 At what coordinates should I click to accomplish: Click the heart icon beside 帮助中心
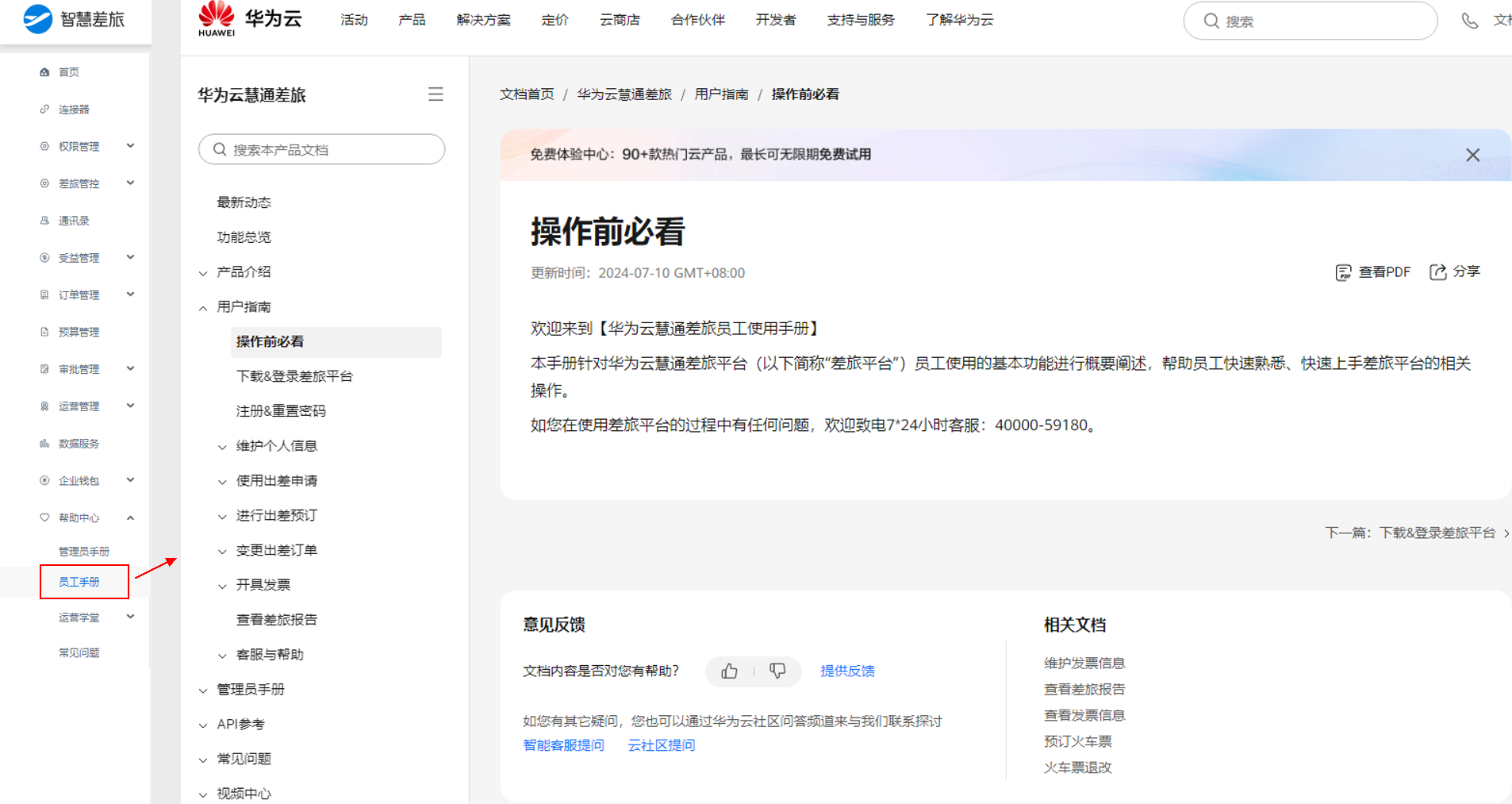[x=44, y=517]
